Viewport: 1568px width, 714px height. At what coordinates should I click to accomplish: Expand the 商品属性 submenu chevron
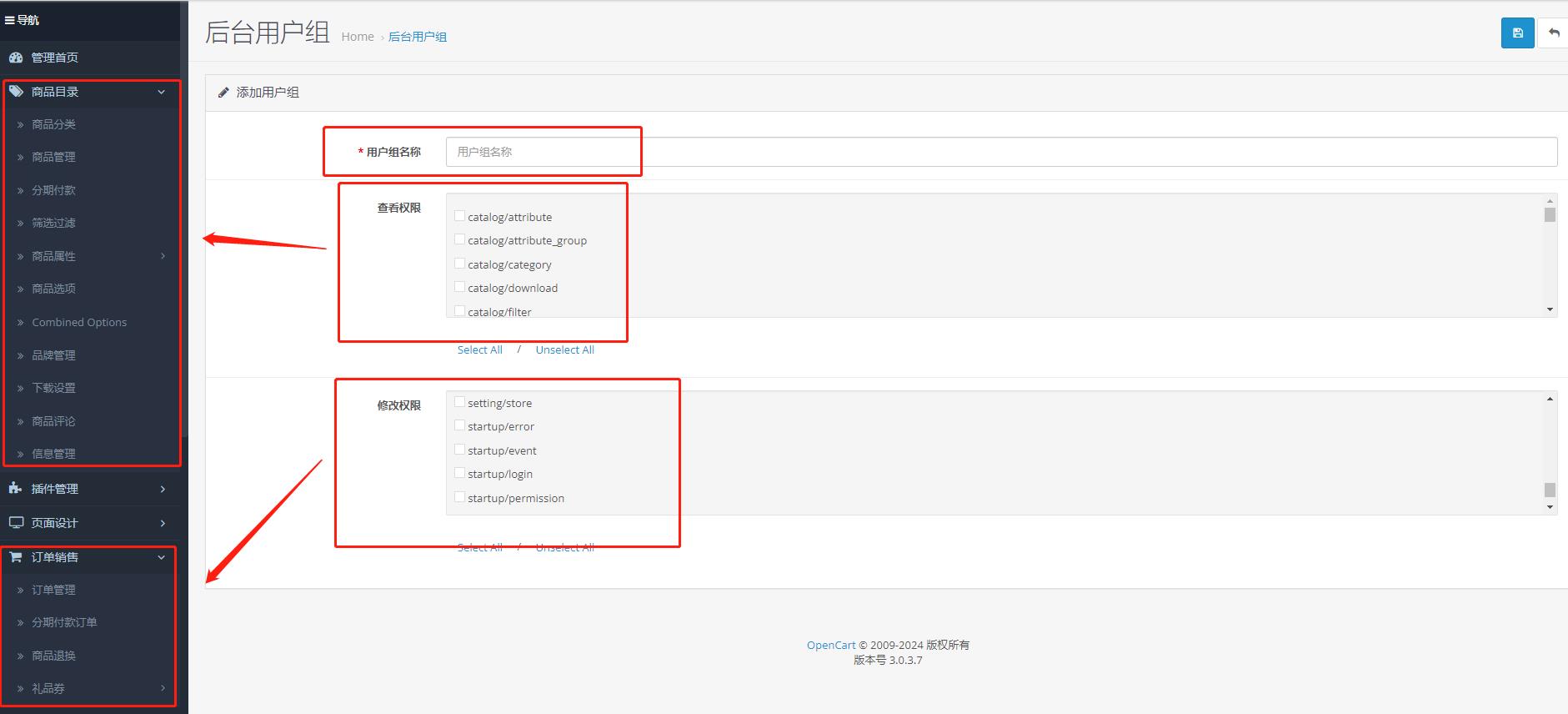tap(163, 256)
